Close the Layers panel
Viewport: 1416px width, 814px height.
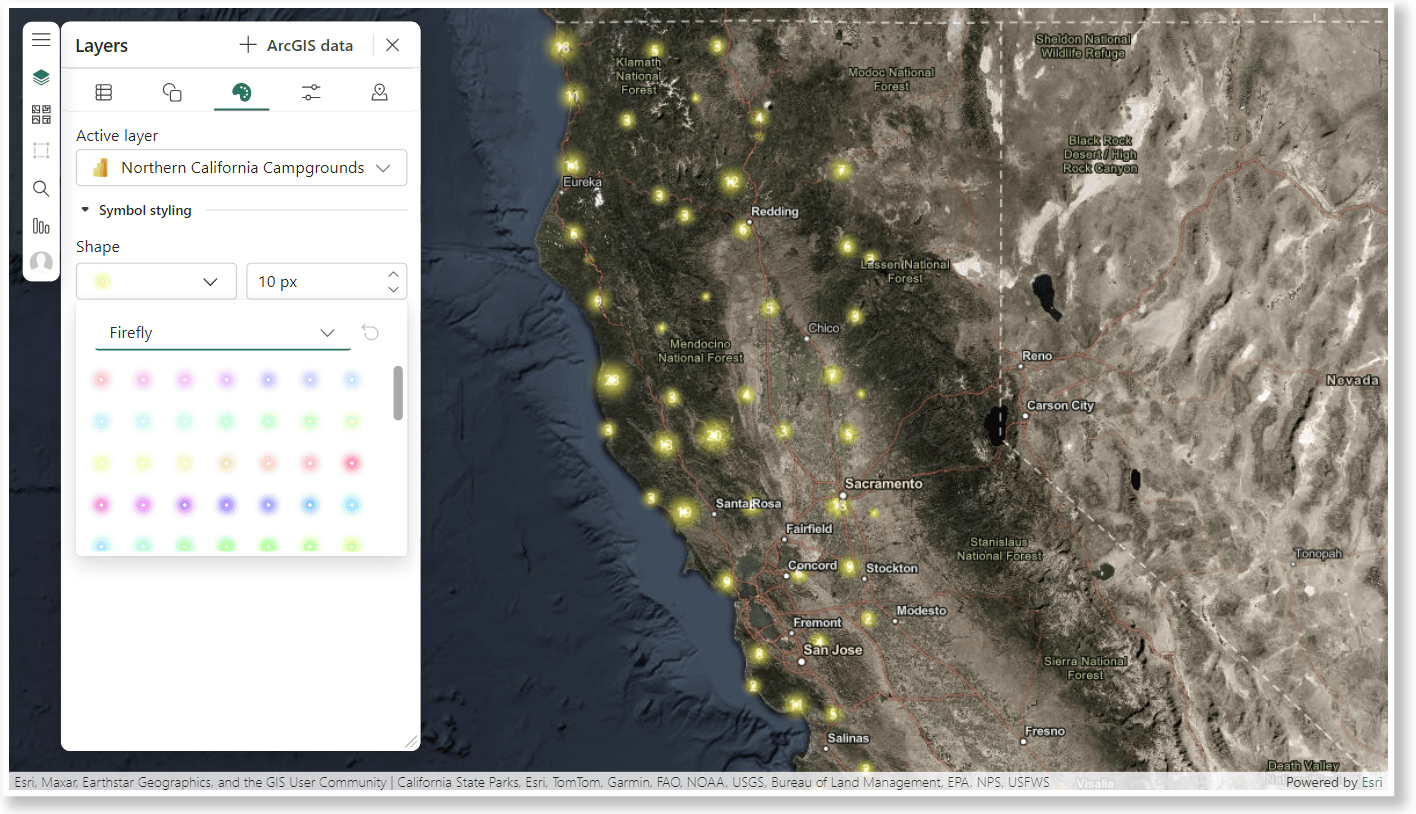pyautogui.click(x=393, y=45)
